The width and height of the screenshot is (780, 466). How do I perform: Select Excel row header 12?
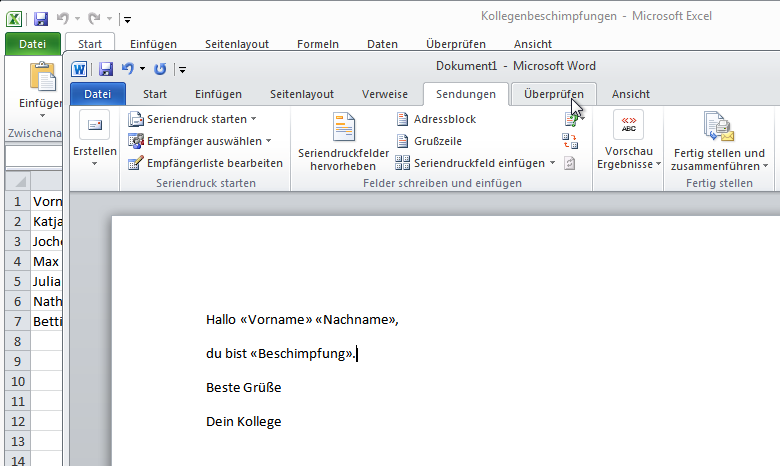tap(17, 421)
